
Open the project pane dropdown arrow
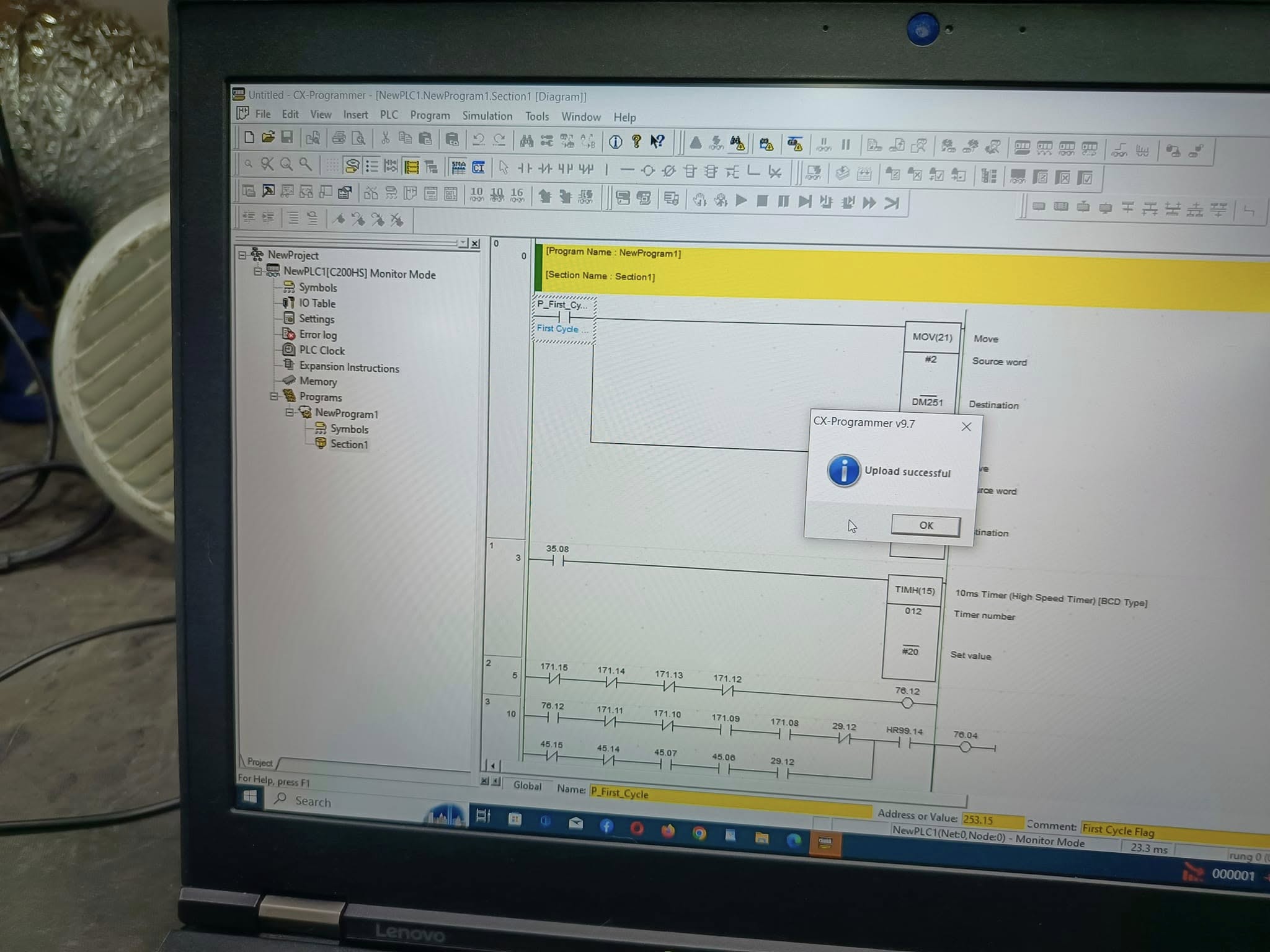pos(463,242)
